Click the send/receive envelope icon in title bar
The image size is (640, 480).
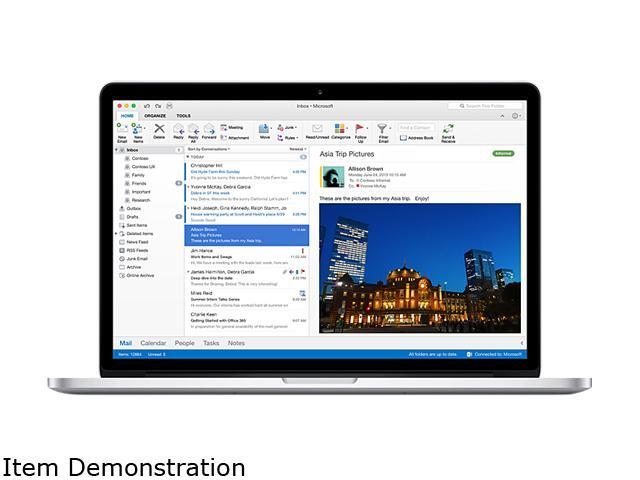(169, 106)
